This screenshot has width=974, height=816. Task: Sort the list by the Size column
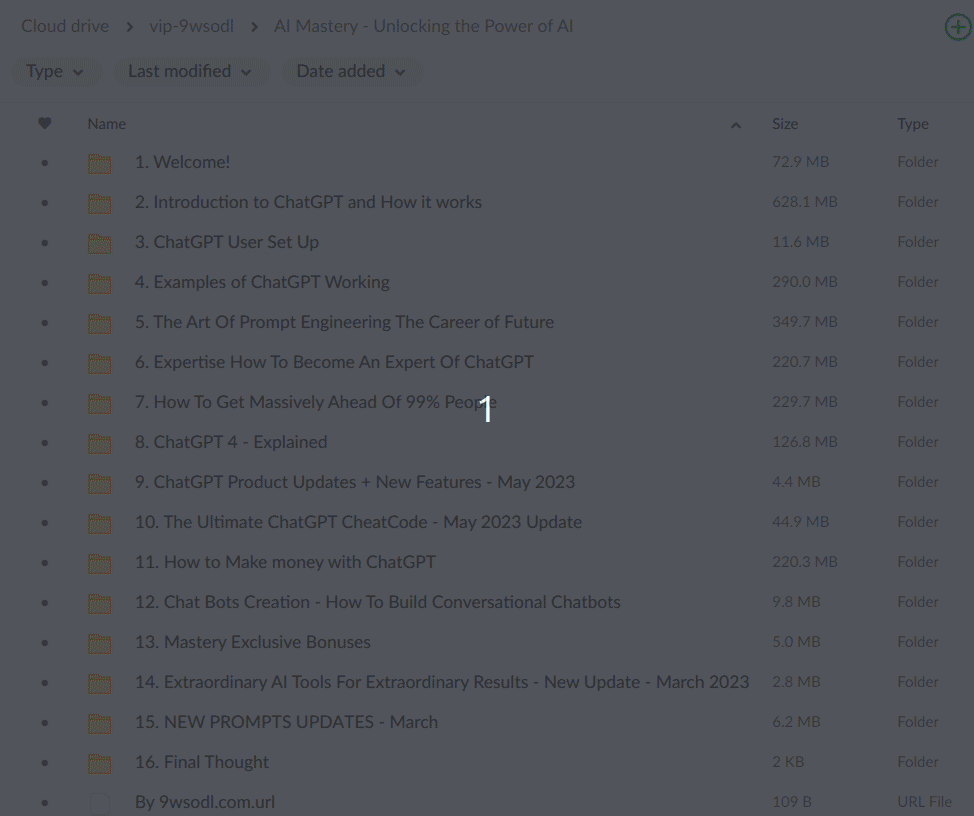[785, 124]
